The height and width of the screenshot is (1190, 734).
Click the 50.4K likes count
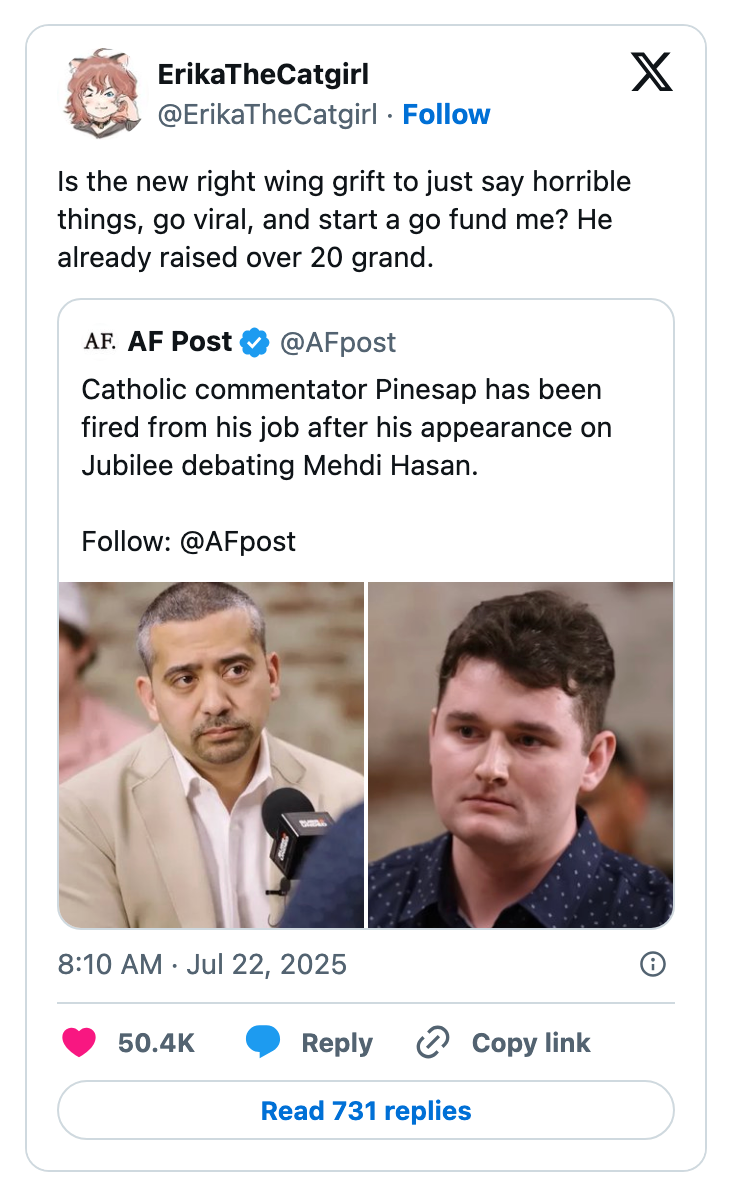pyautogui.click(x=156, y=1043)
